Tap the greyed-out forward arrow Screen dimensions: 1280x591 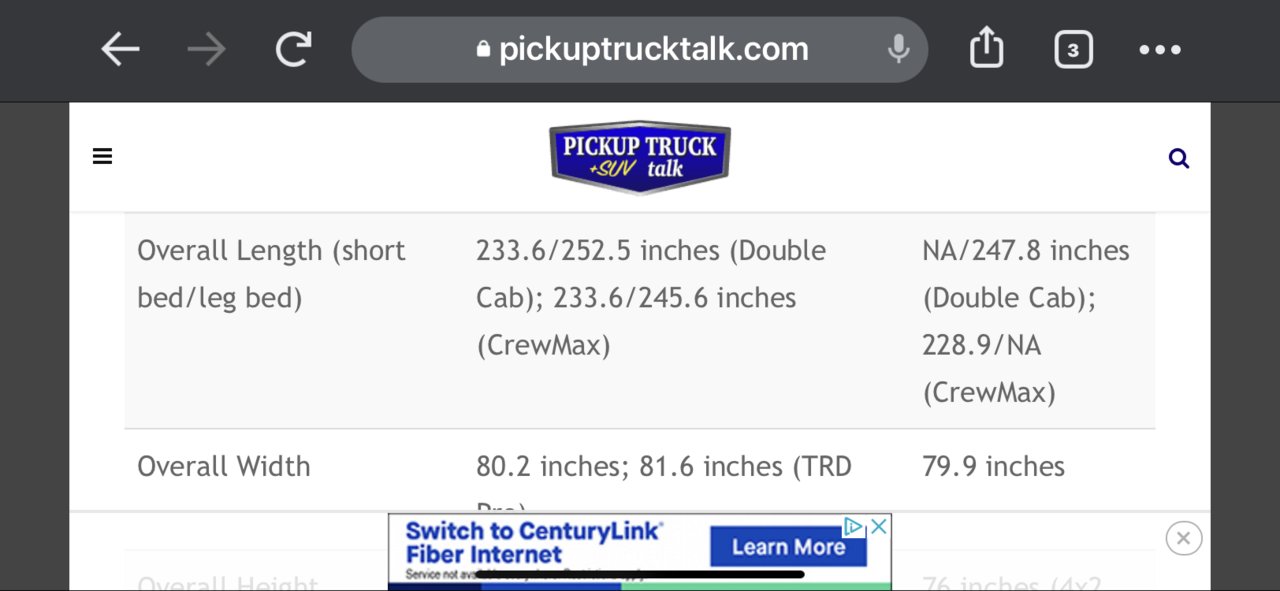[206, 49]
